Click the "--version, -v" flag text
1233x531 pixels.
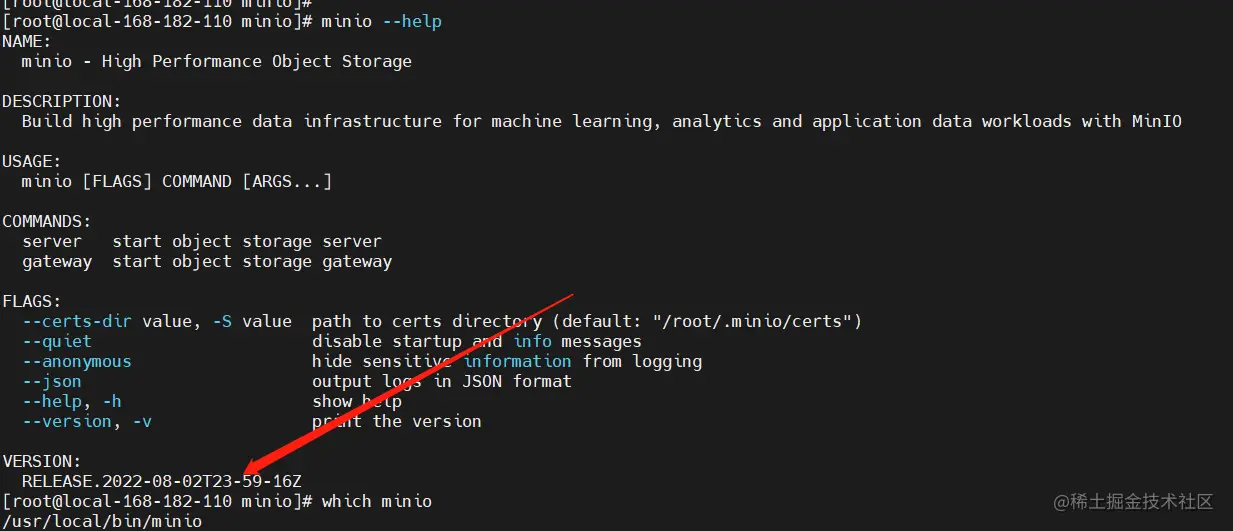point(87,421)
